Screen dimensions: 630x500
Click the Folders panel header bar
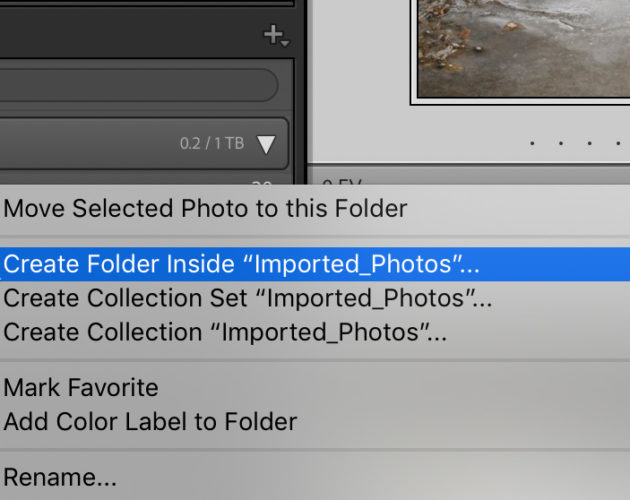coord(147,34)
